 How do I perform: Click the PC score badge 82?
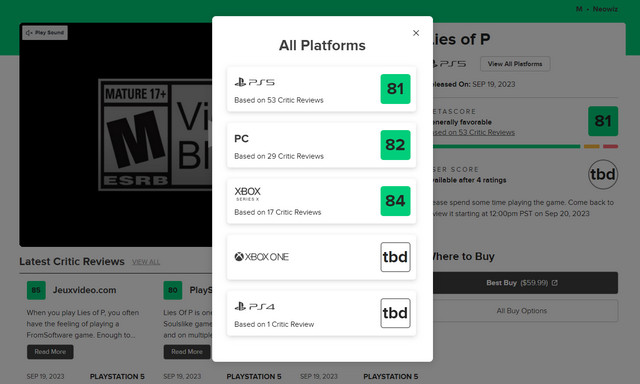point(395,145)
